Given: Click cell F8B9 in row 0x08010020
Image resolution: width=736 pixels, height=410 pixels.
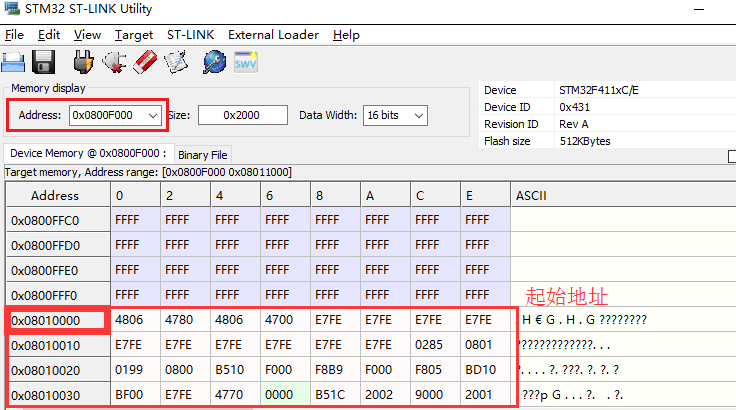Looking at the screenshot, I should coord(336,370).
